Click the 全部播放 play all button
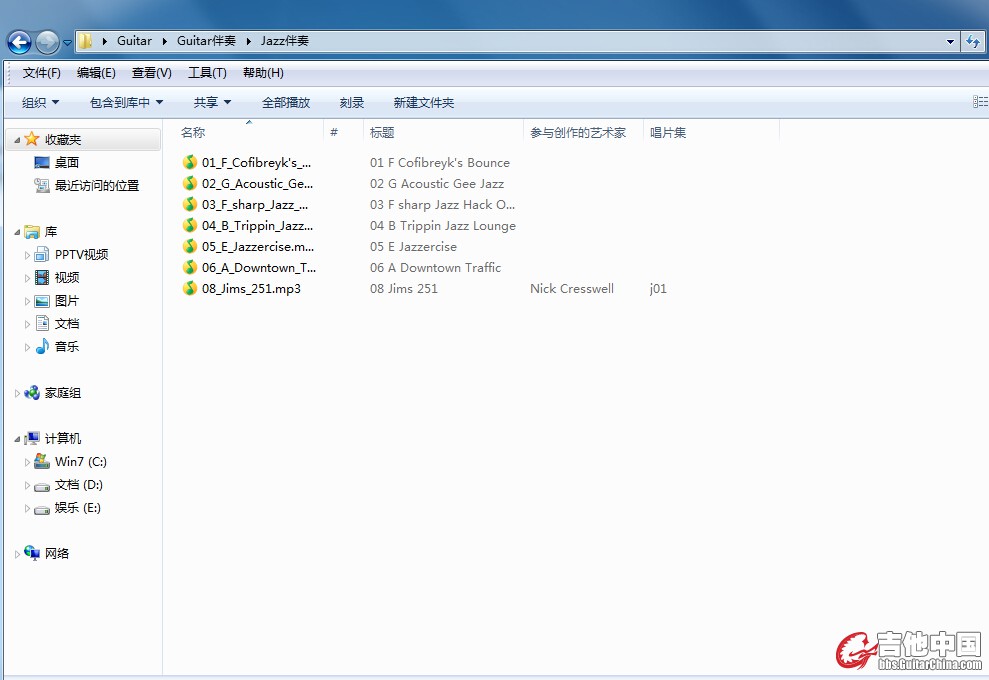The image size is (989, 680). coord(286,102)
